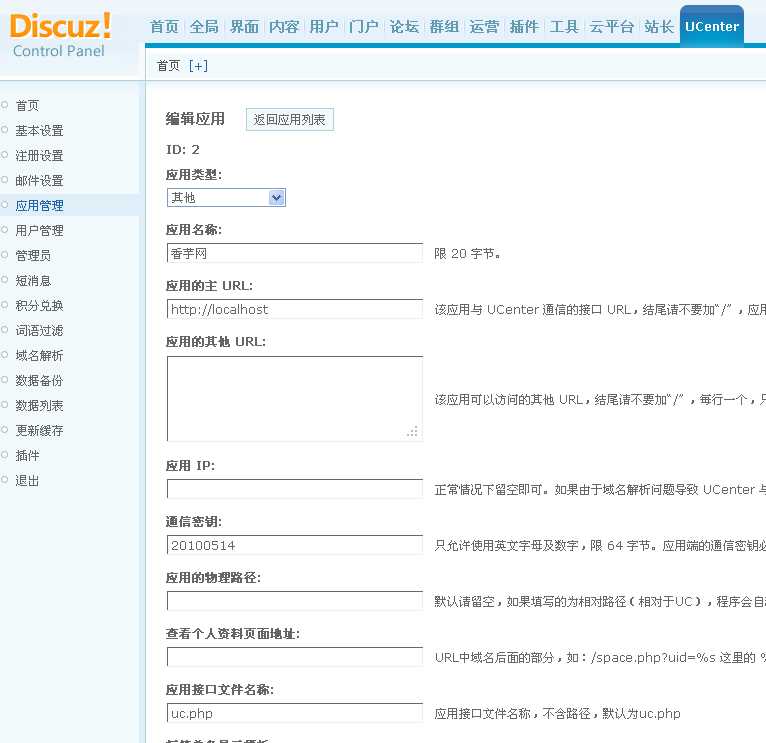This screenshot has height=743, width=766.
Task: Switch to the 站长 navigation tab
Action: point(659,26)
